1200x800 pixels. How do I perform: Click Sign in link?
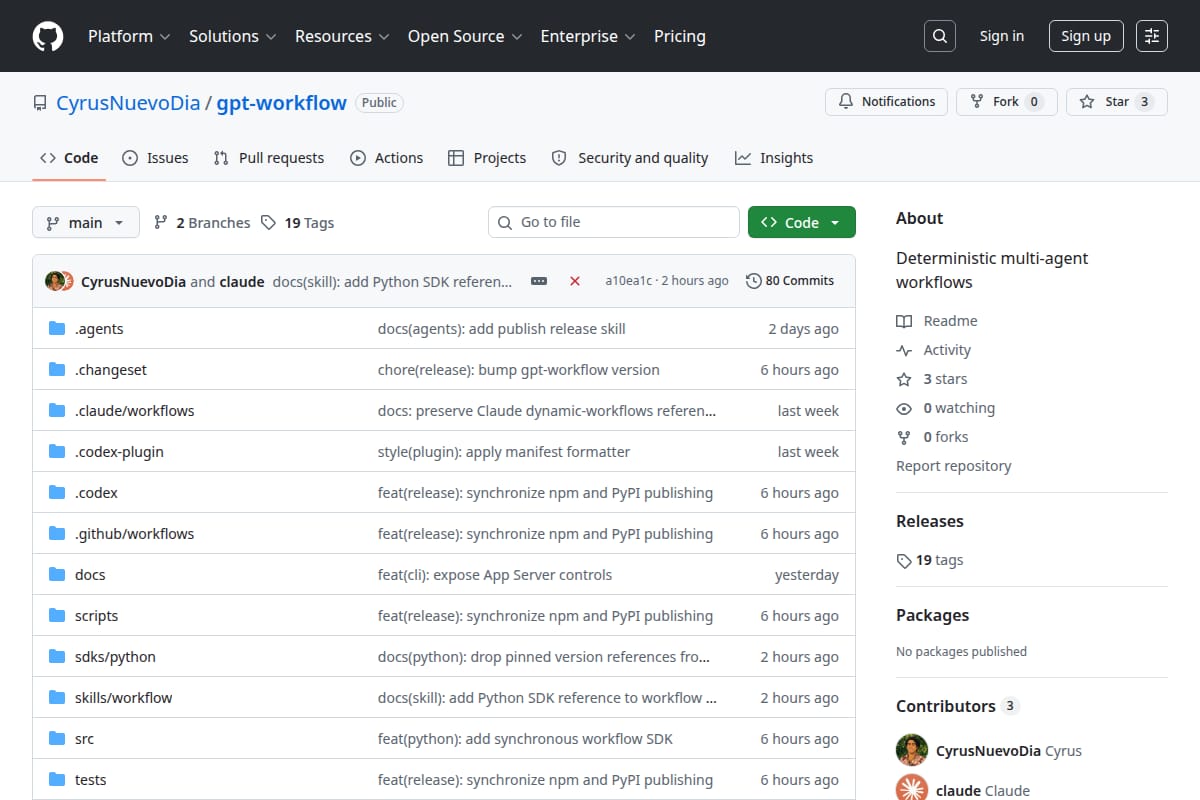(1002, 36)
